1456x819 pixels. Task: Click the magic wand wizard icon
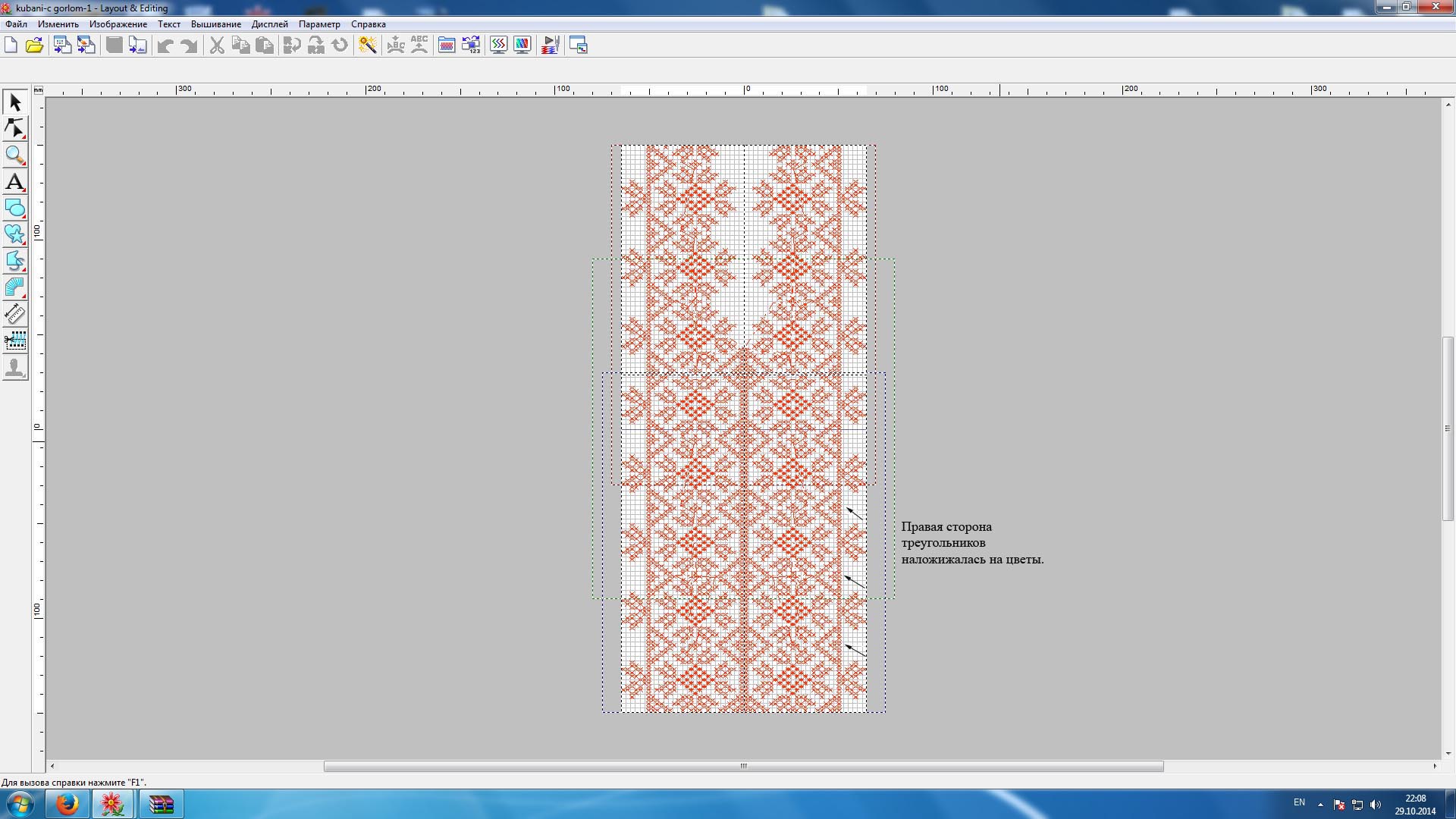[368, 45]
